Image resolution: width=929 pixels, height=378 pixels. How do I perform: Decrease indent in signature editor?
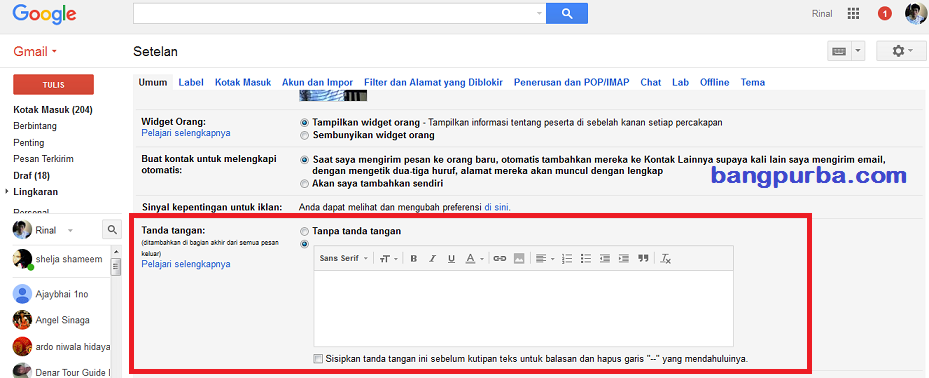pos(605,258)
